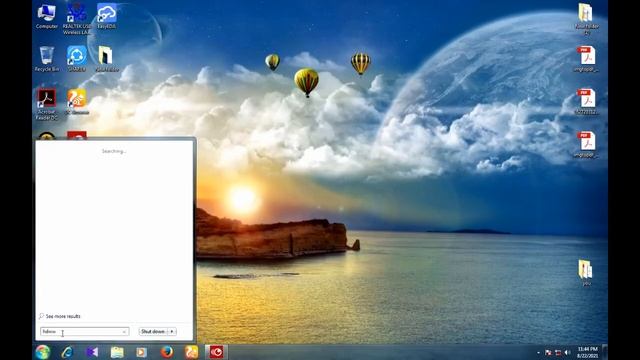Open Windows Media Player from the taskbar
Screen dimensions: 640x360
tap(142, 352)
